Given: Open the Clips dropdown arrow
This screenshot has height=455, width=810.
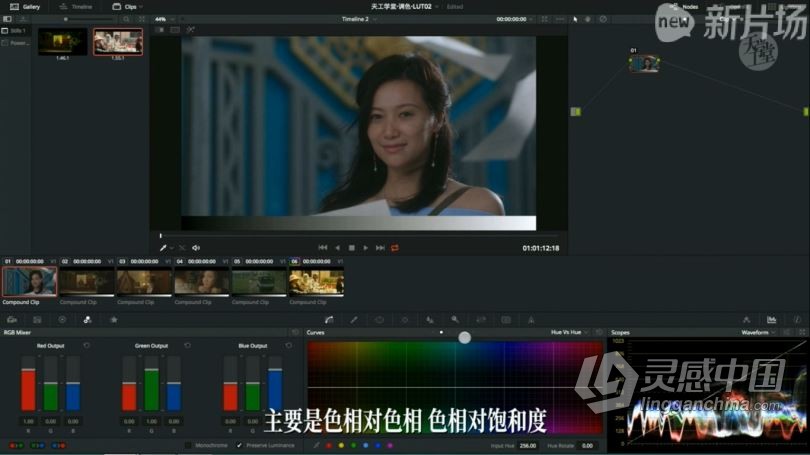Looking at the screenshot, I should [141, 7].
